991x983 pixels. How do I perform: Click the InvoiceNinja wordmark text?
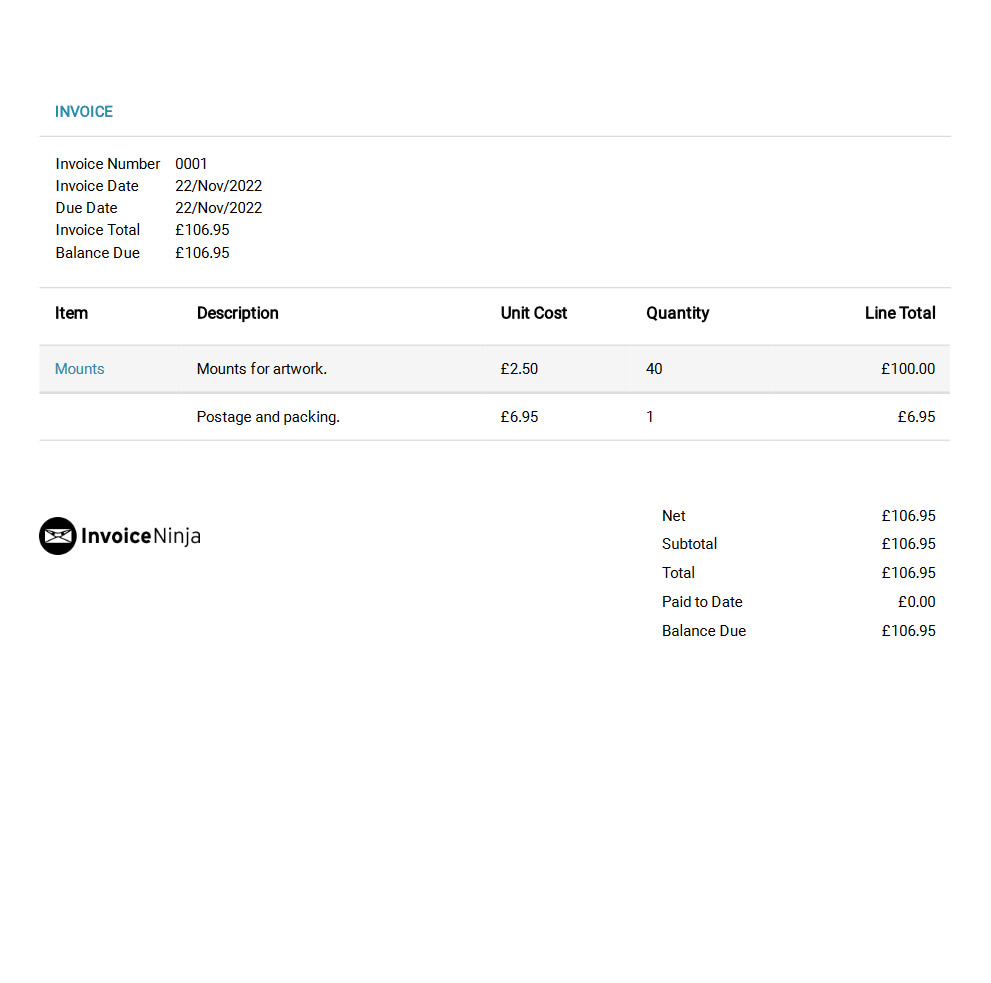141,536
